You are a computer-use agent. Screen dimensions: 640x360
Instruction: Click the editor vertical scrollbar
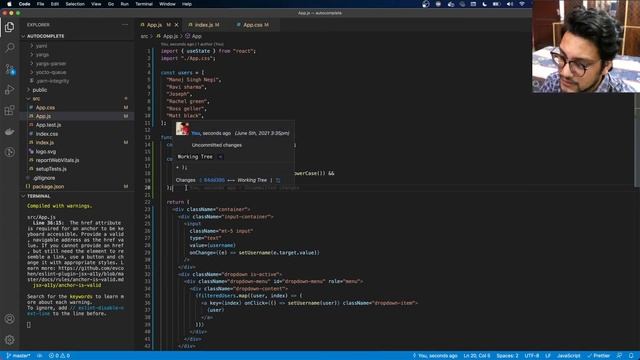(x=637, y=141)
